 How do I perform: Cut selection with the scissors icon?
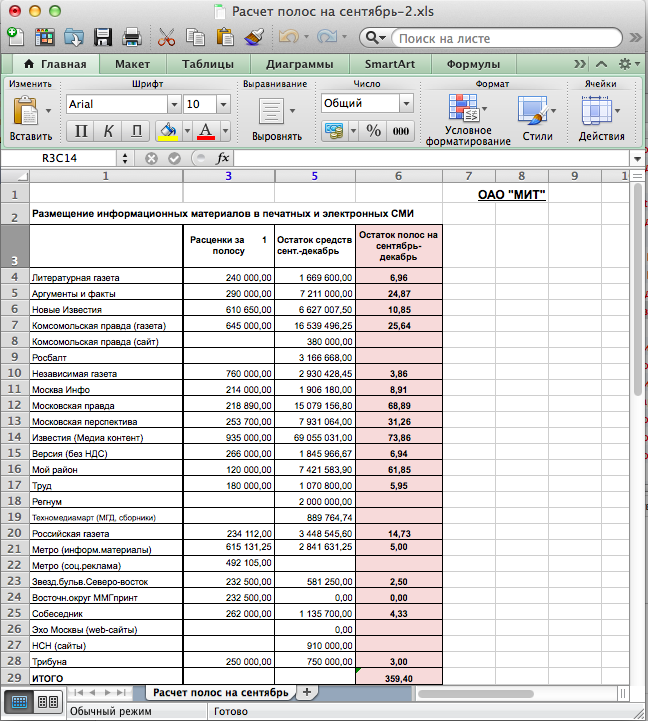(x=166, y=37)
